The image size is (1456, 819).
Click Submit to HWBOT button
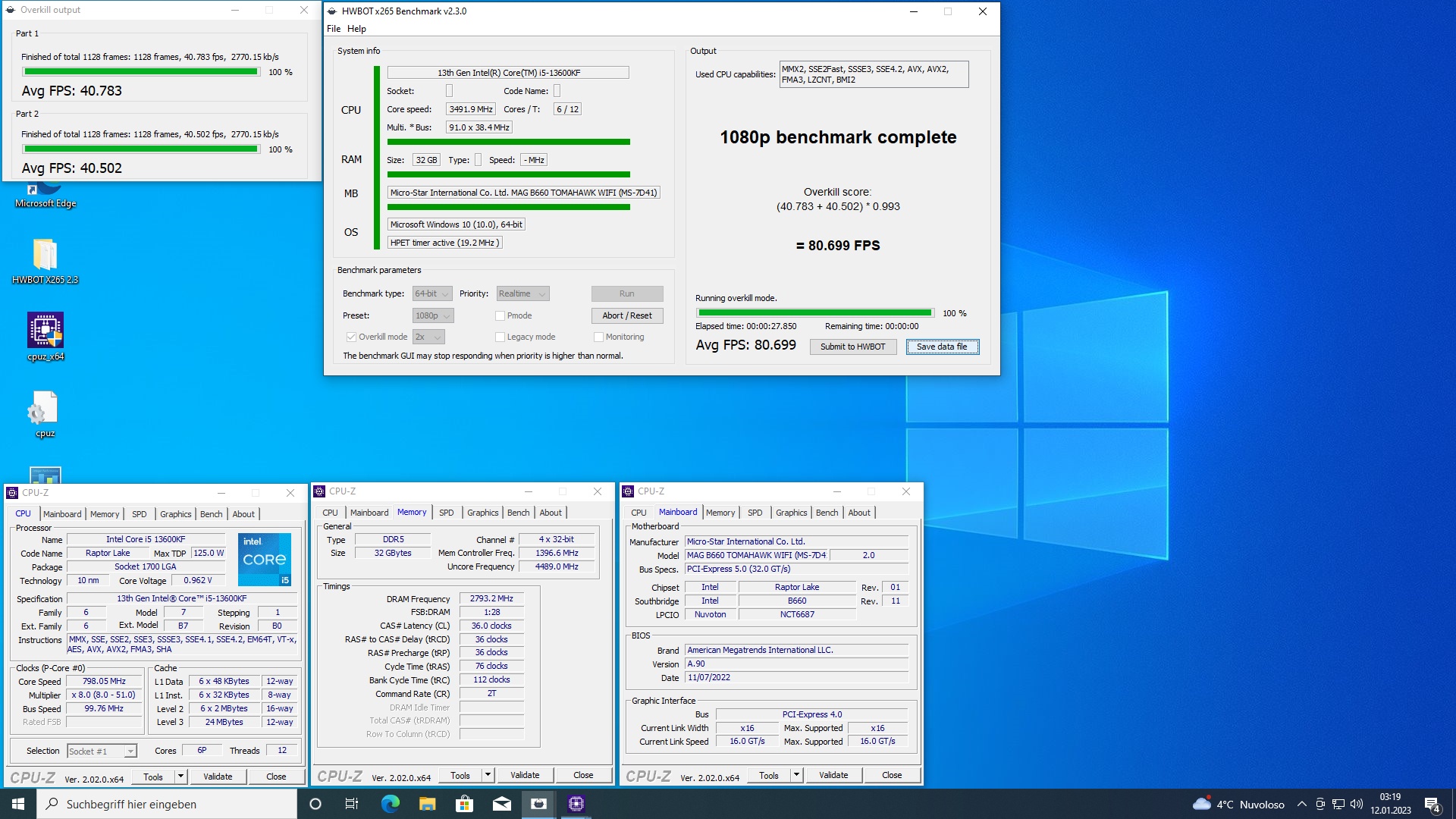tap(852, 347)
